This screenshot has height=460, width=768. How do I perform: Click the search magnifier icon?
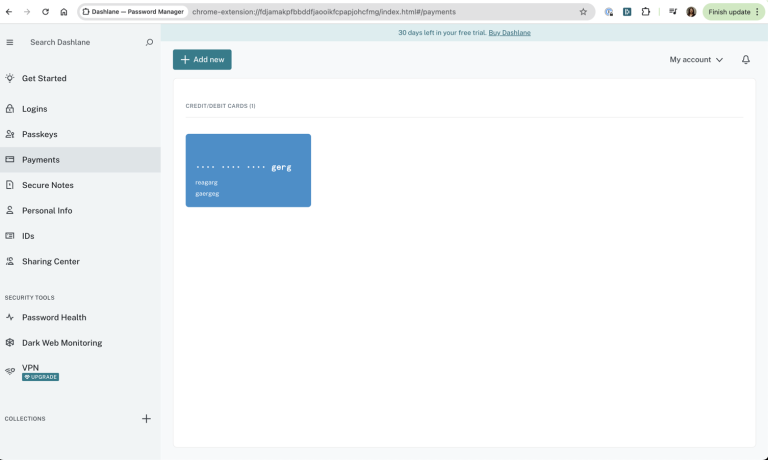149,42
